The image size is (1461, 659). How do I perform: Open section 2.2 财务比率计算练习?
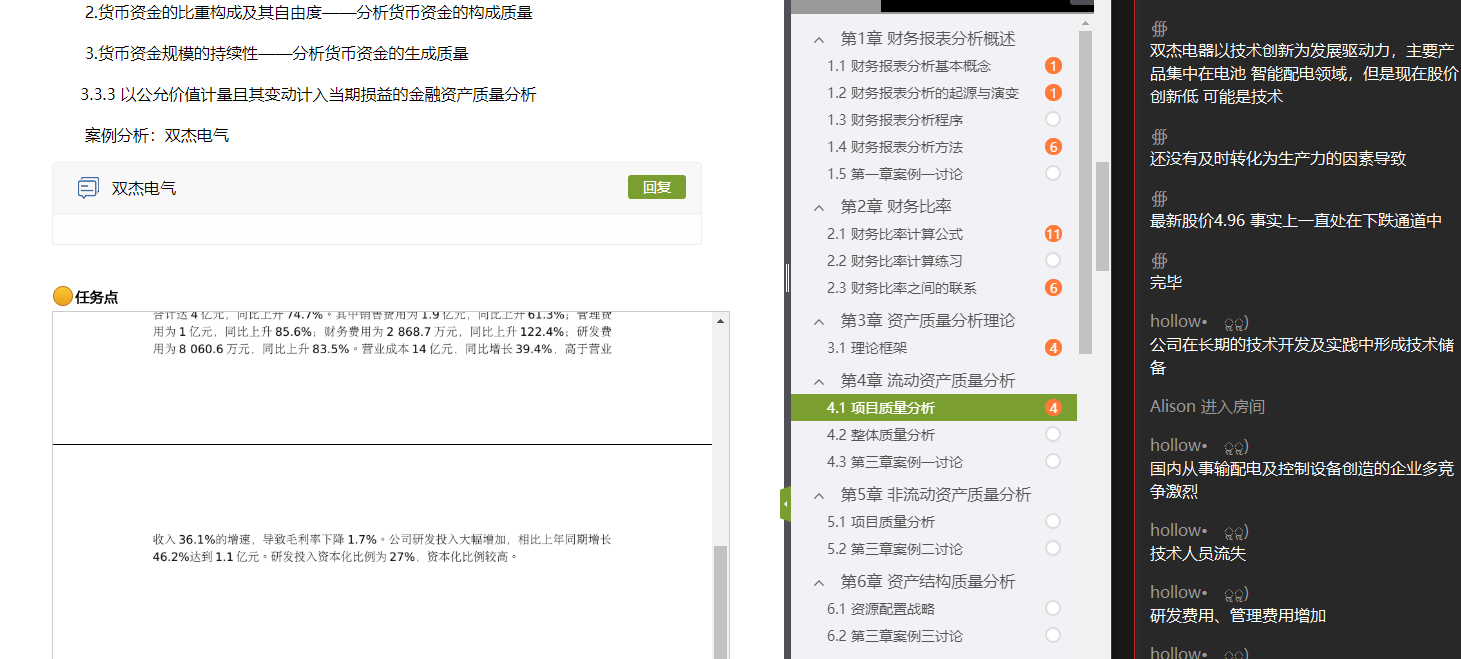pos(894,261)
